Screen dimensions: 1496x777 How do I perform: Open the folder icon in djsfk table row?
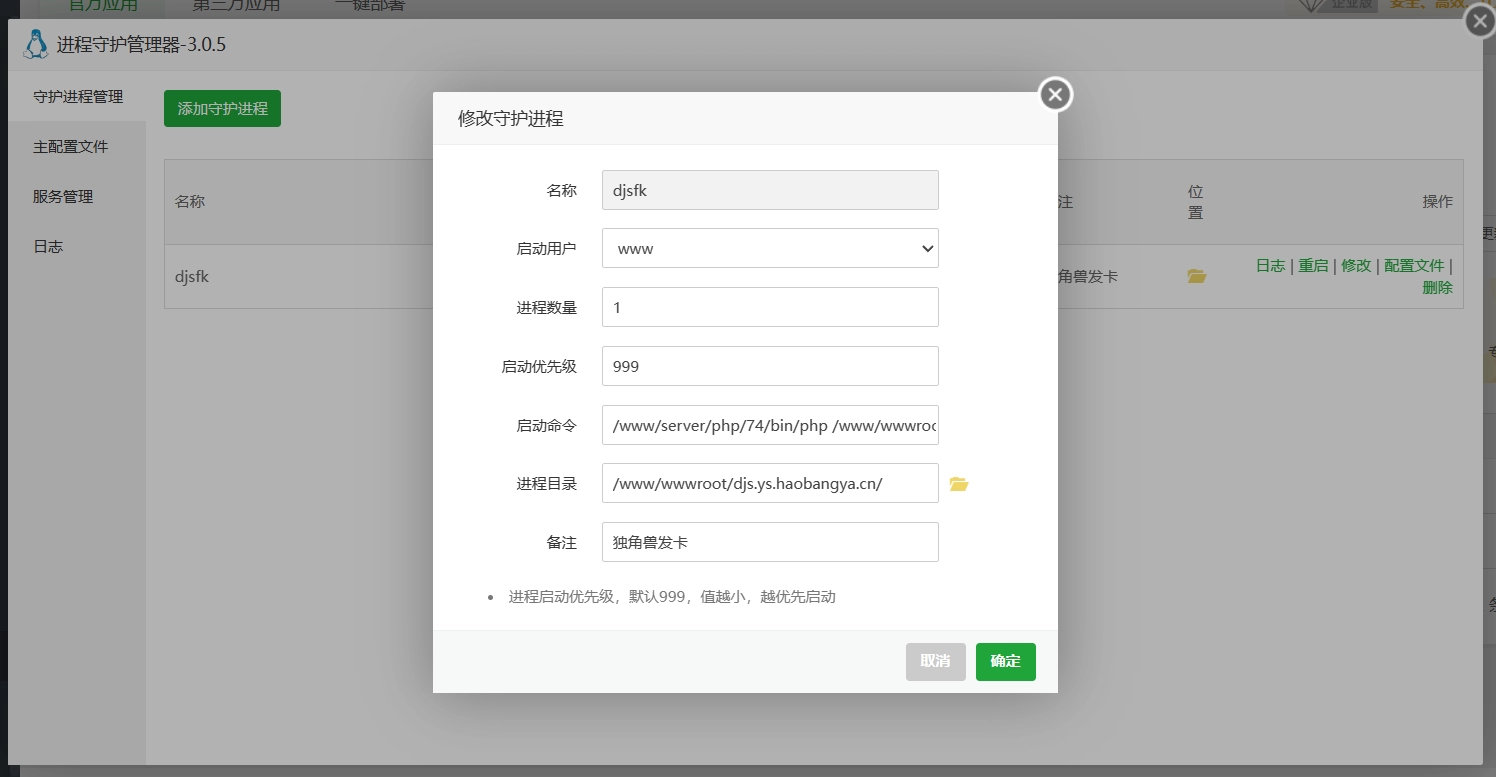[1197, 276]
